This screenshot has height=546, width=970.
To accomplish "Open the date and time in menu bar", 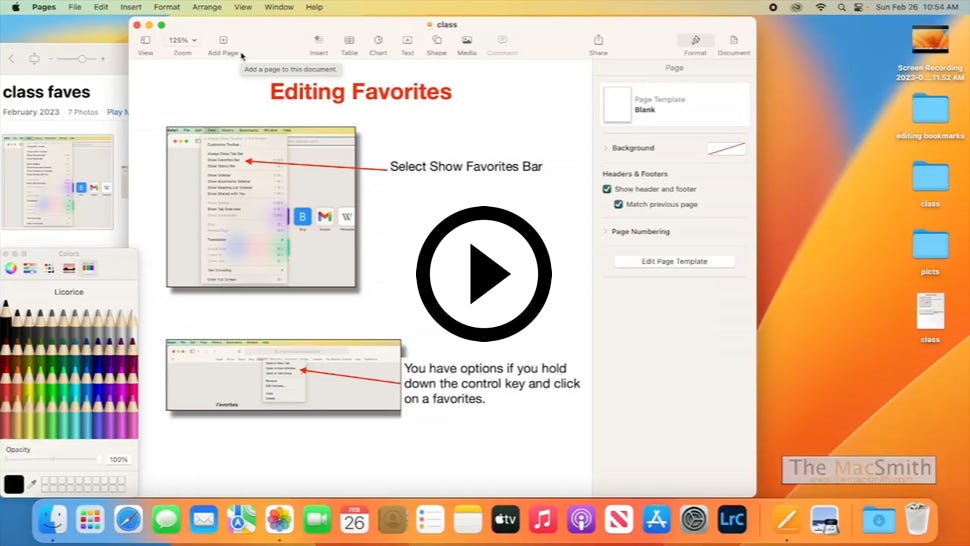I will coord(917,7).
